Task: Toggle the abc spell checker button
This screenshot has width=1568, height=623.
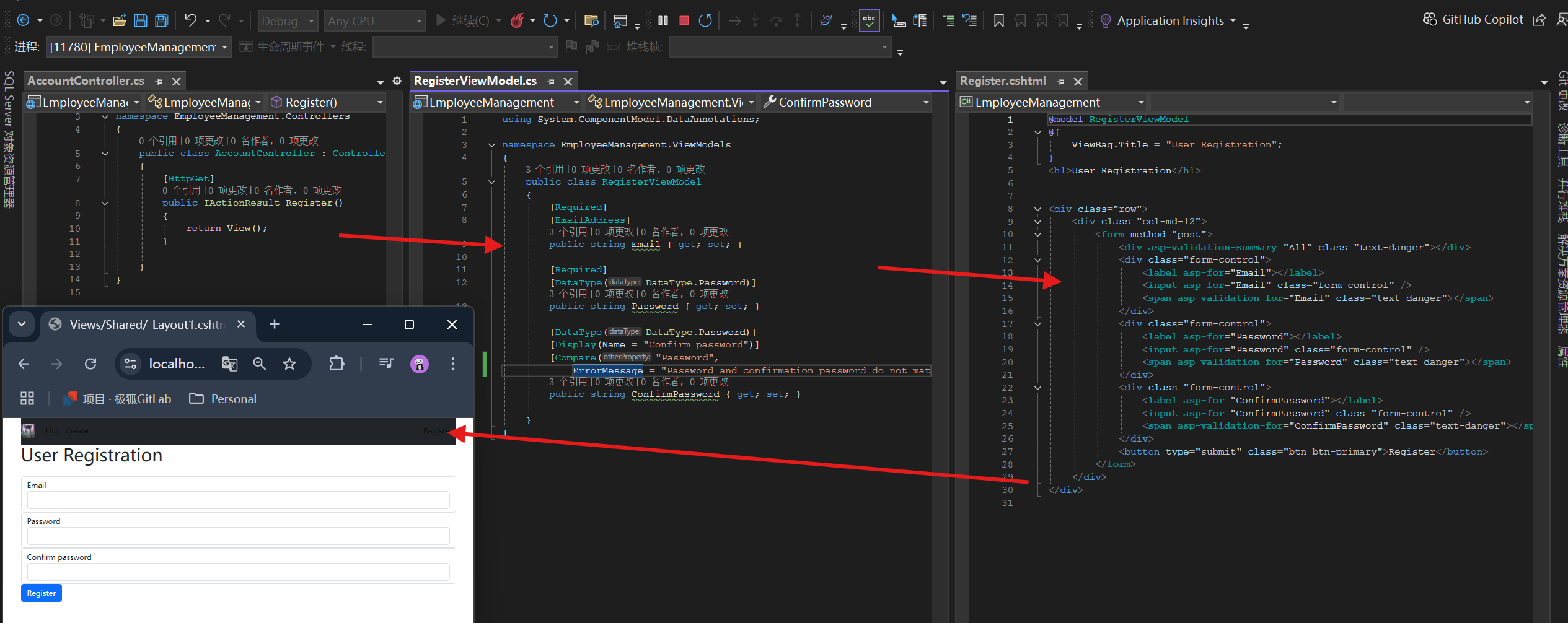Action: click(x=869, y=20)
